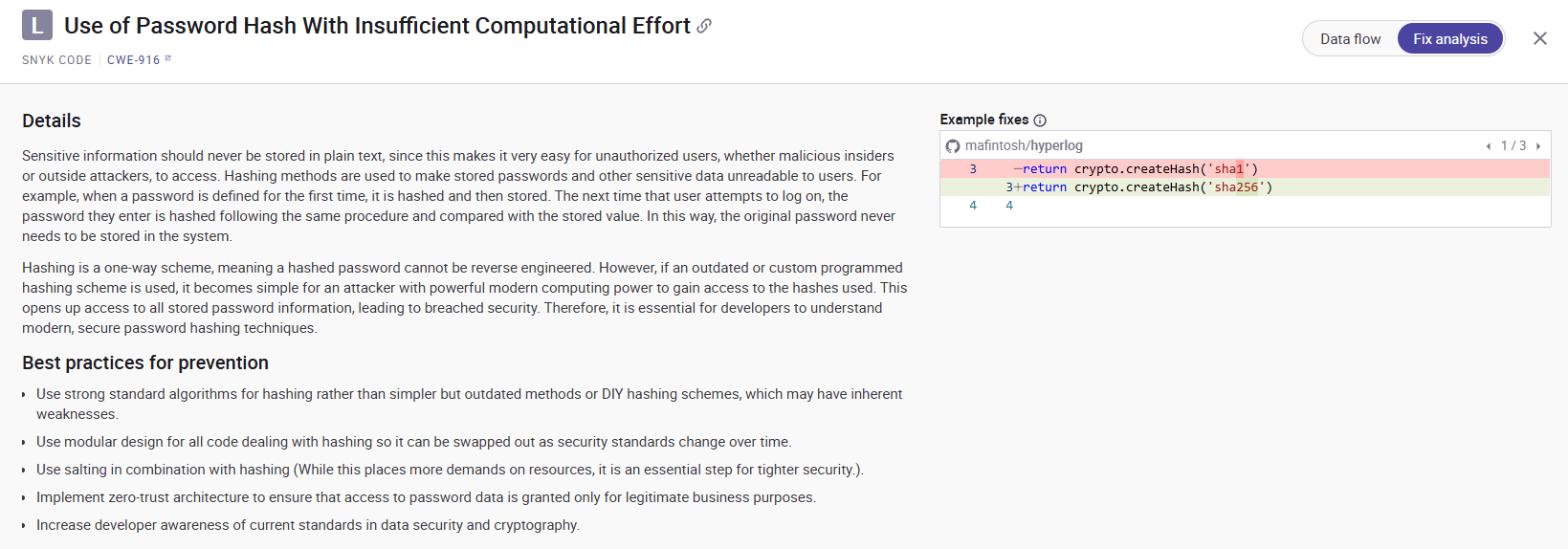Click the GitHub logo beside mafintosh/hyperlog
Screen dimensions: 1568x549
point(953,146)
